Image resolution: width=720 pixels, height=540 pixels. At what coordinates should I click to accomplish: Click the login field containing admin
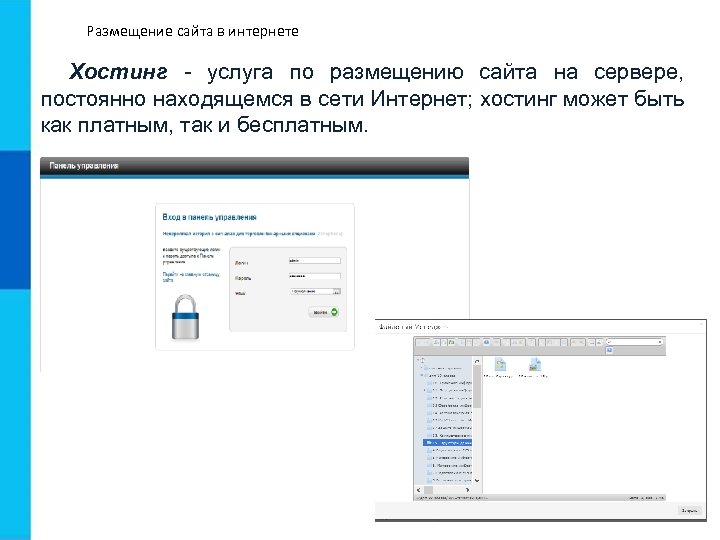tap(315, 261)
